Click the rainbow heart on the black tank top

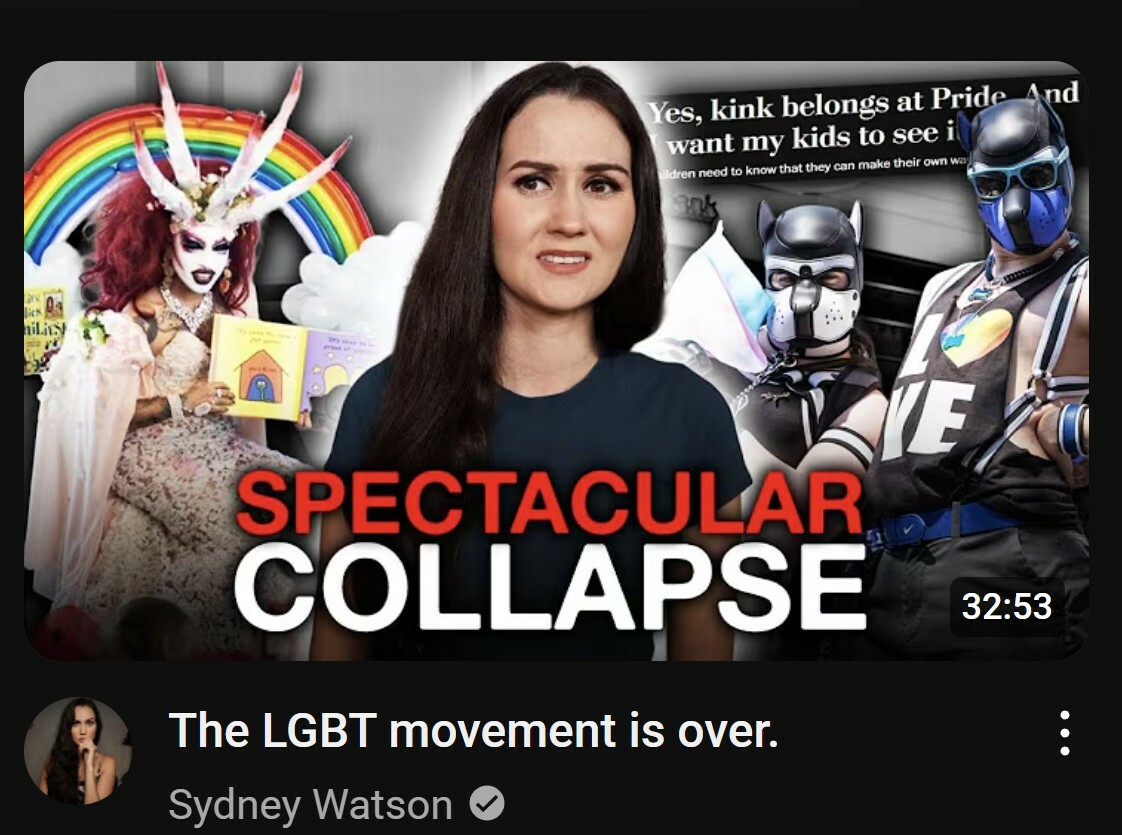976,335
